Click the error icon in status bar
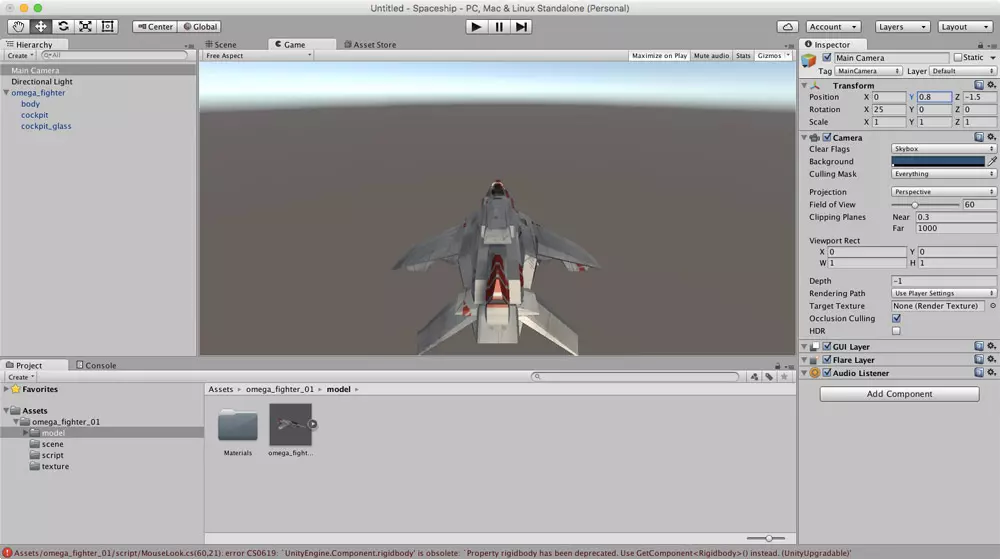The image size is (1000, 559). 7,553
